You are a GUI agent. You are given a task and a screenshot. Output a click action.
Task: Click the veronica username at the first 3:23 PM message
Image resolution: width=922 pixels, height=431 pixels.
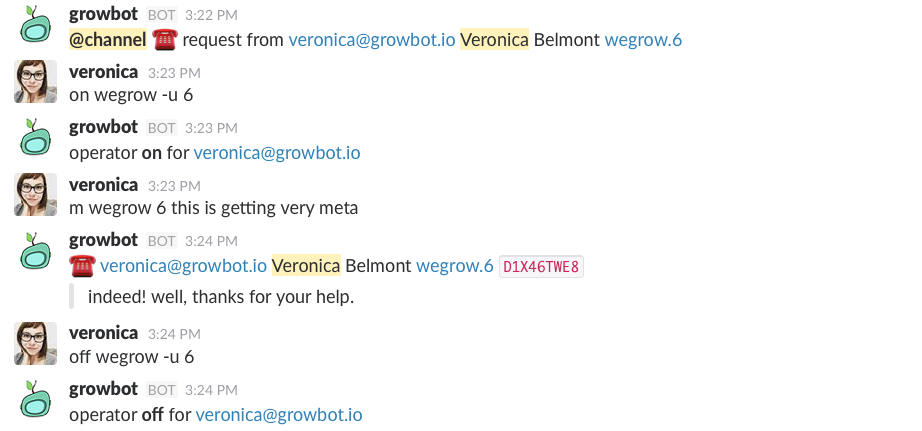pos(103,72)
